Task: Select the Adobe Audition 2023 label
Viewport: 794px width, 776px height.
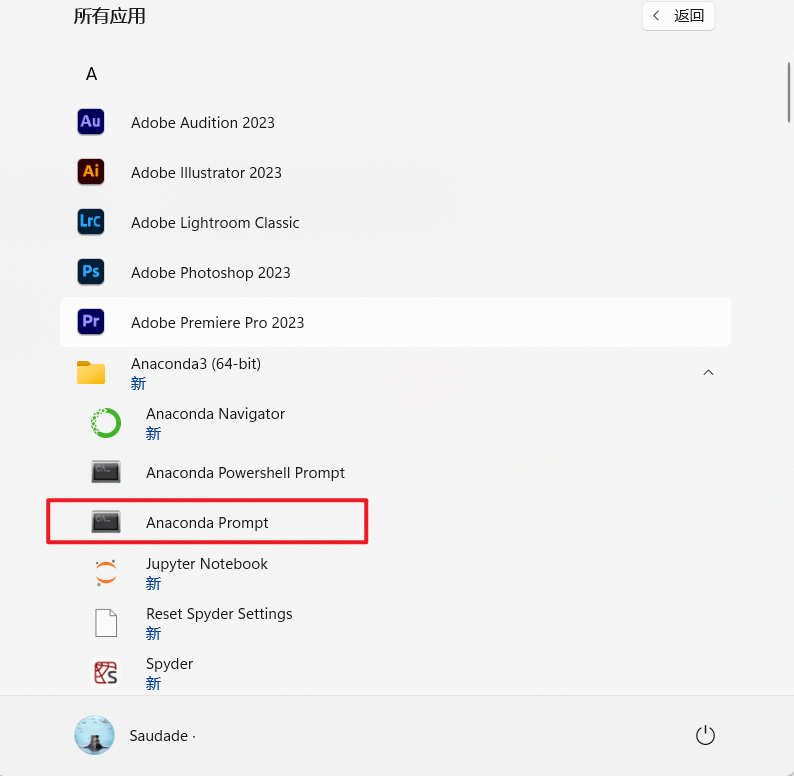Action: click(203, 123)
